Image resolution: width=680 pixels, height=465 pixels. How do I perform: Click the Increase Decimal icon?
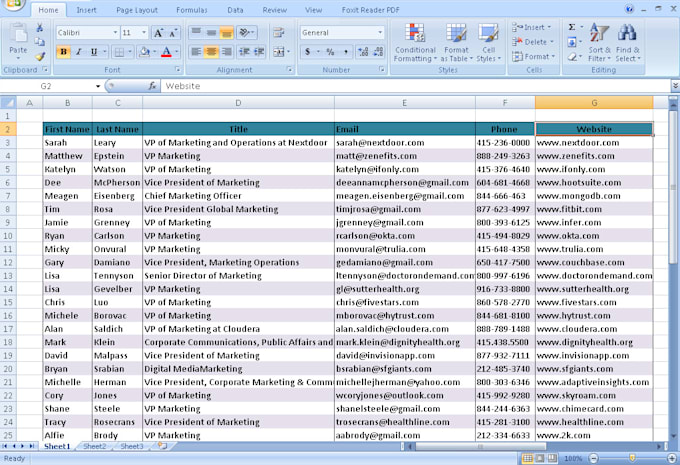pos(363,52)
